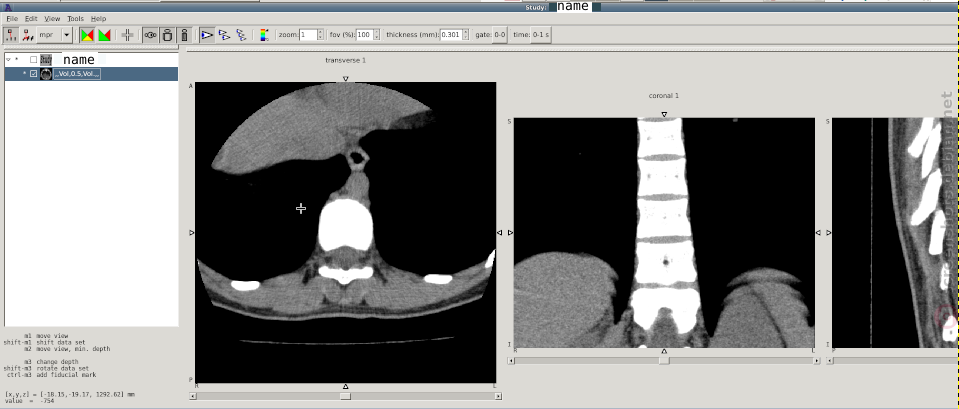Click the 'transverse 1' label

tap(346, 61)
